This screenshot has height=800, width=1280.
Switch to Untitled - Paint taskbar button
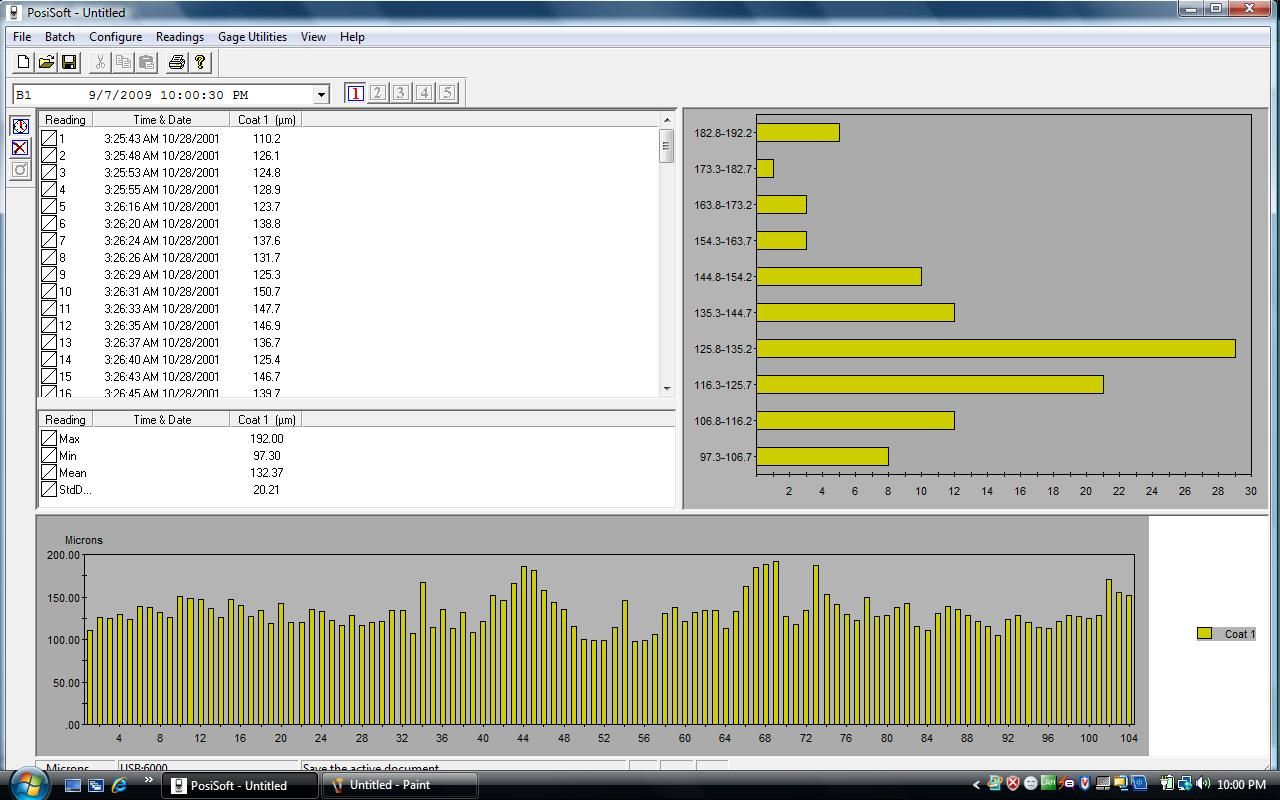[399, 785]
